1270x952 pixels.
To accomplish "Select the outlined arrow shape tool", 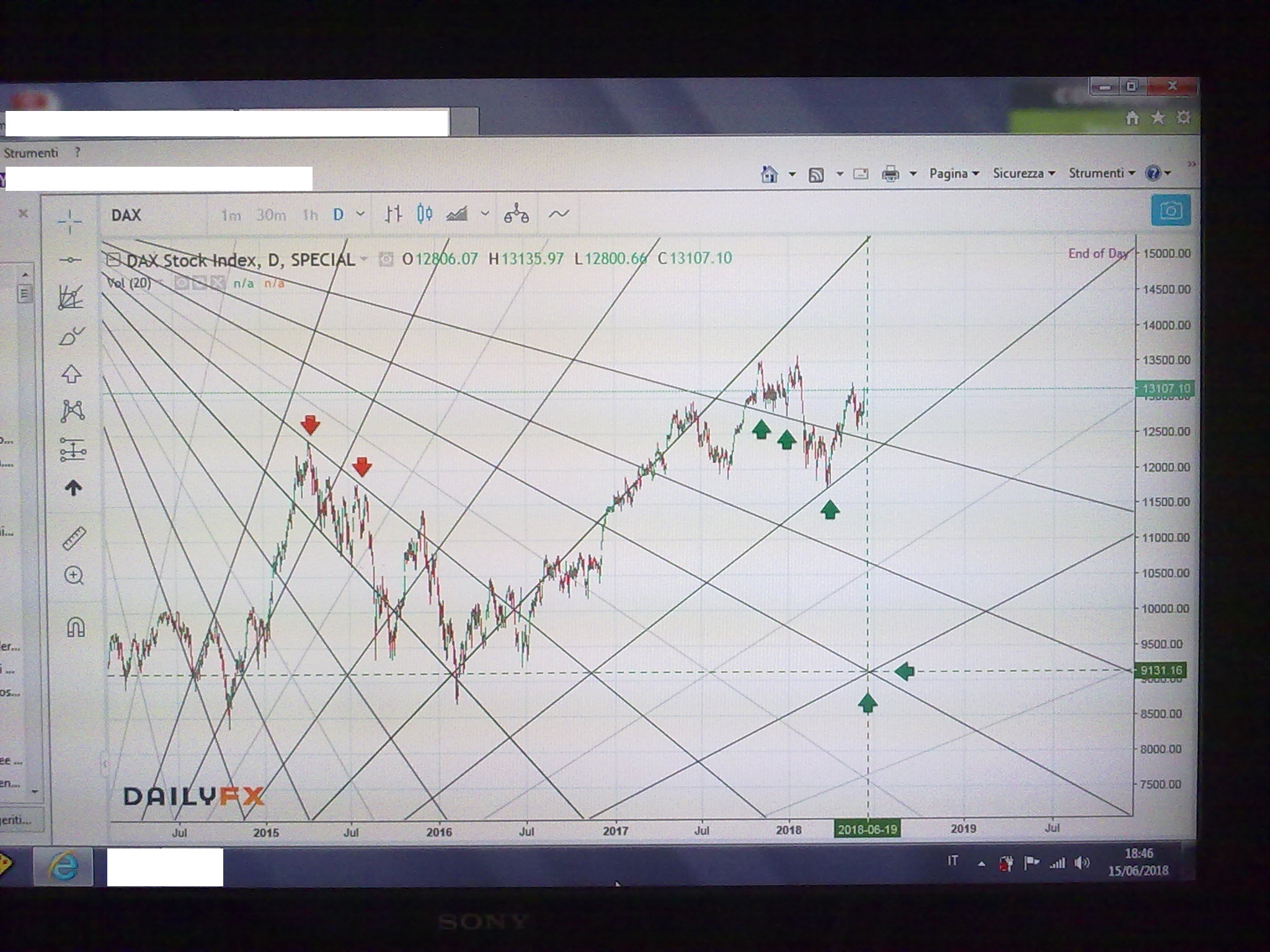I will (71, 374).
